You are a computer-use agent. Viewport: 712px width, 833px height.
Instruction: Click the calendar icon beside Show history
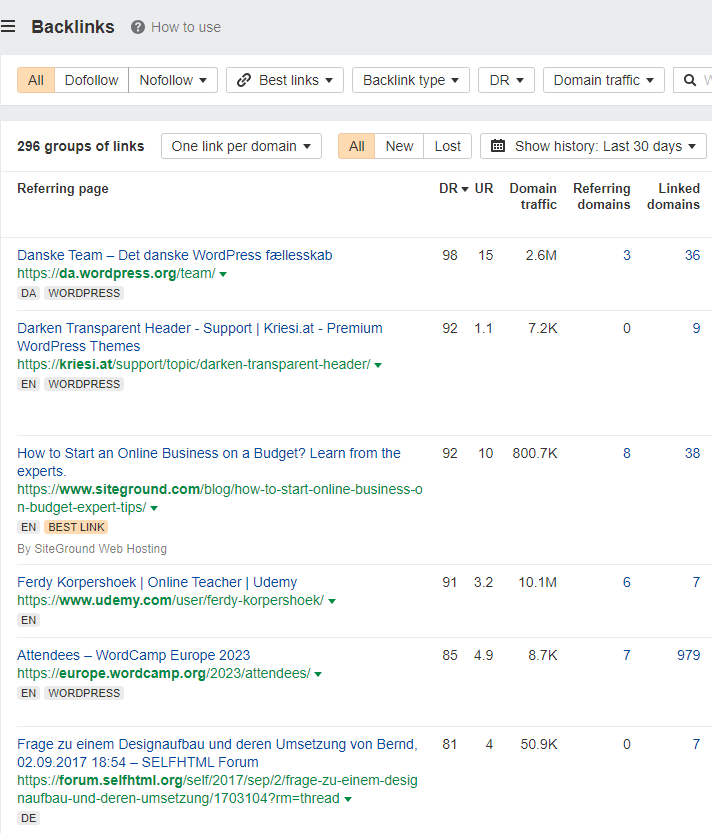click(498, 145)
